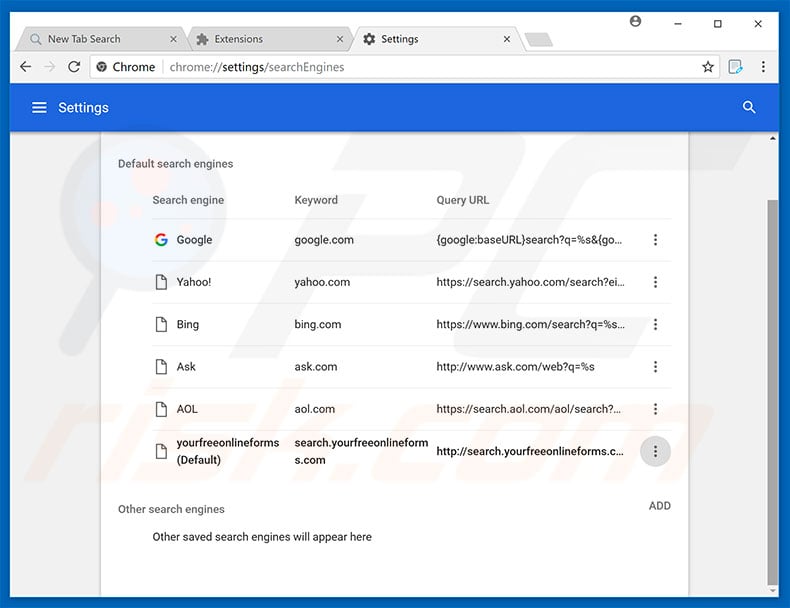Screen dimensions: 790x608
Task: Click the page icon beside AOL
Action: 161,409
